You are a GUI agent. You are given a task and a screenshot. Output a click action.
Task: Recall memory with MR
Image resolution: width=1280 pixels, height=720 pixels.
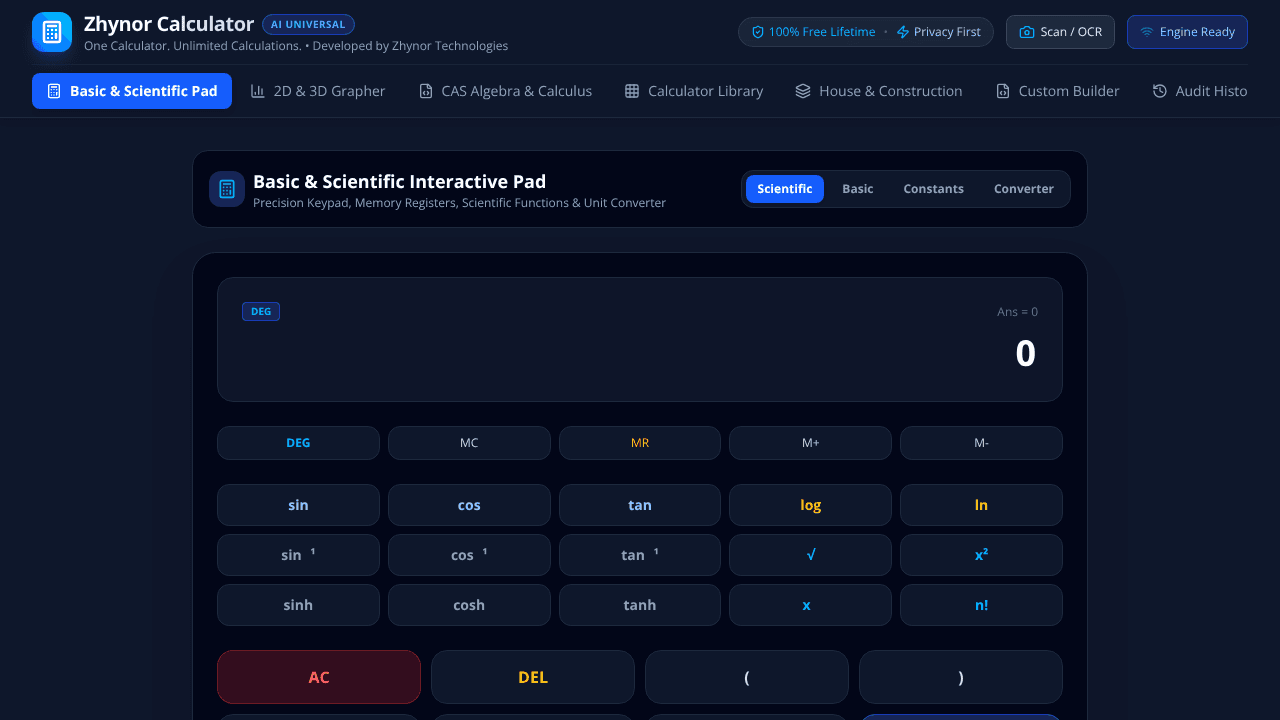pyautogui.click(x=640, y=443)
